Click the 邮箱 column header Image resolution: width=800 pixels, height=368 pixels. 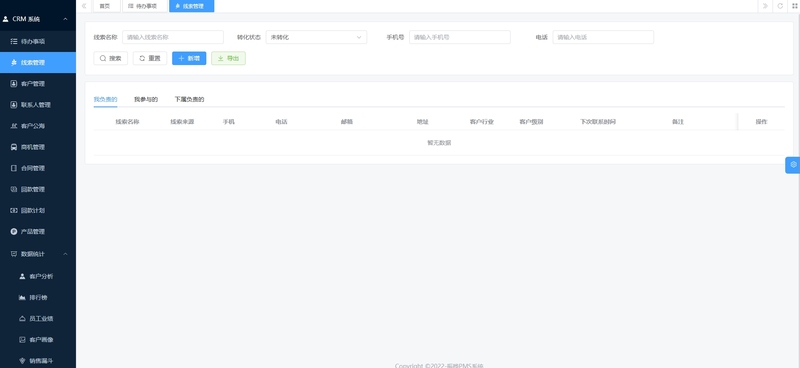(347, 122)
